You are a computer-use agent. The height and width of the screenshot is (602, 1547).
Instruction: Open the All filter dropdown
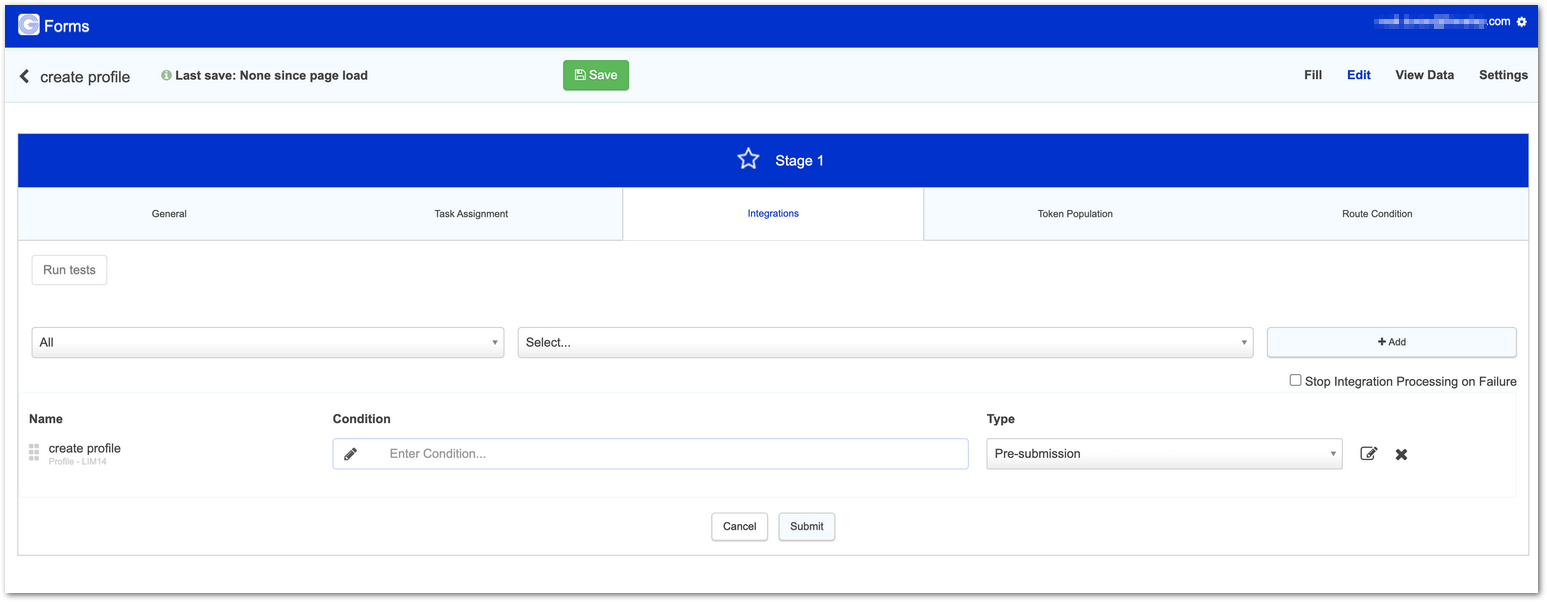tap(268, 342)
